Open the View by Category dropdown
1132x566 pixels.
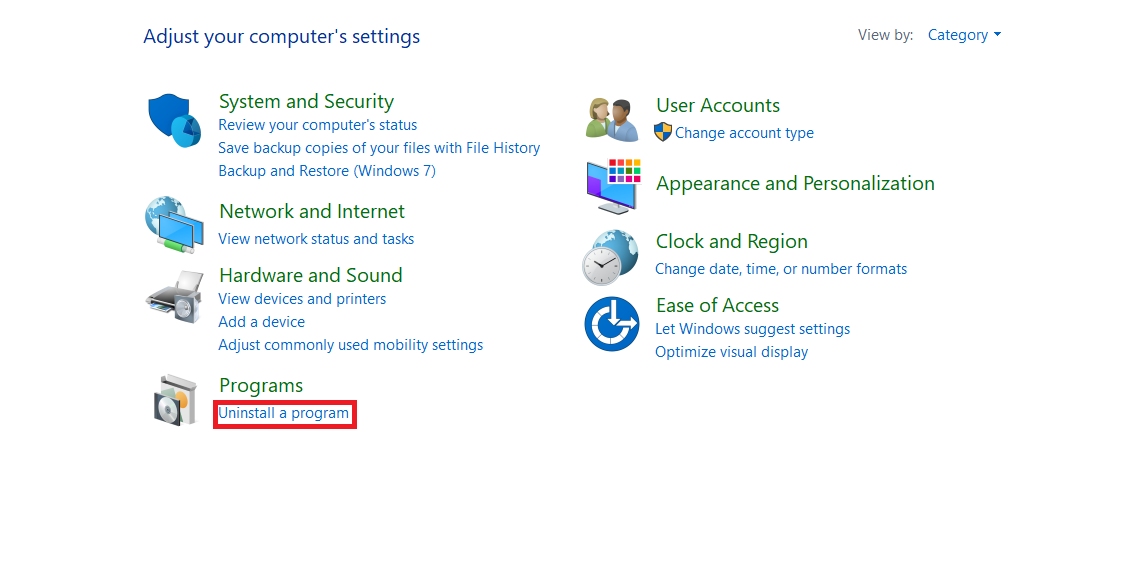tap(964, 35)
